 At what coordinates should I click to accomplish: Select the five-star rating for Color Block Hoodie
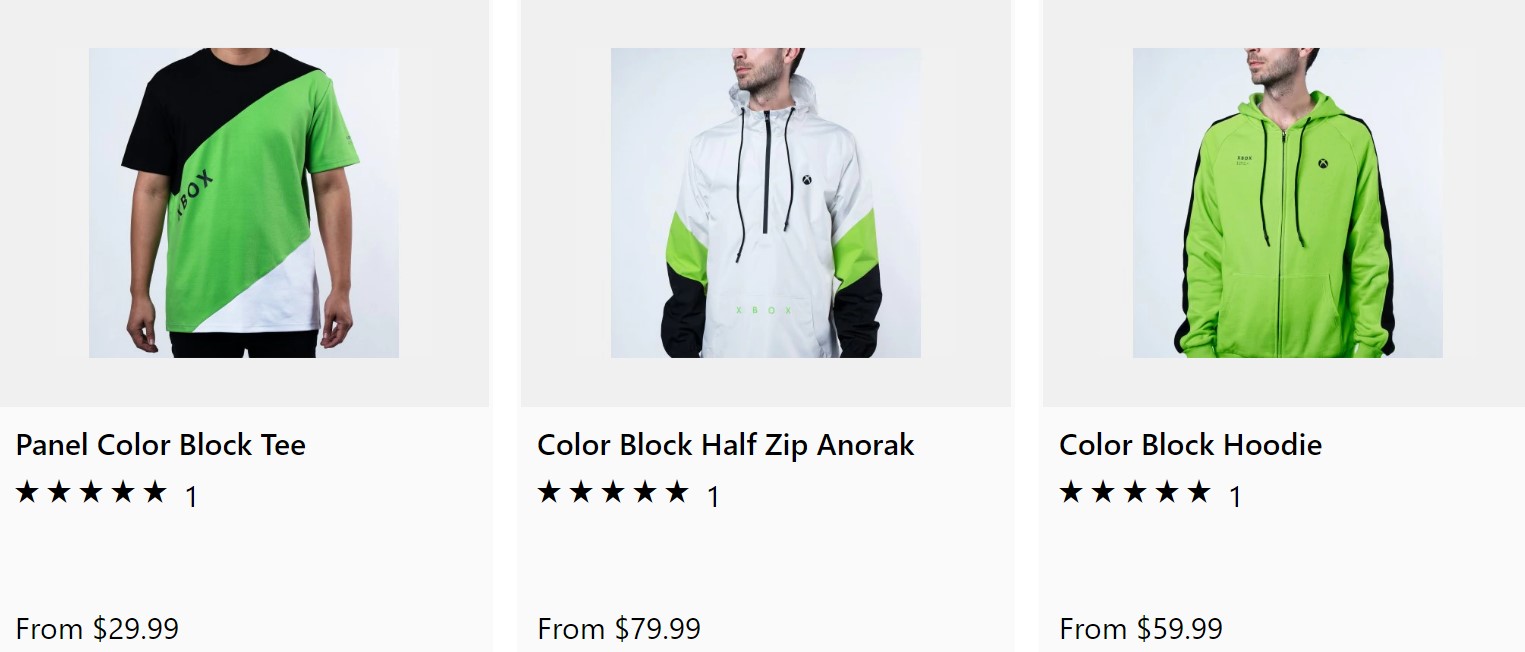tap(1135, 492)
